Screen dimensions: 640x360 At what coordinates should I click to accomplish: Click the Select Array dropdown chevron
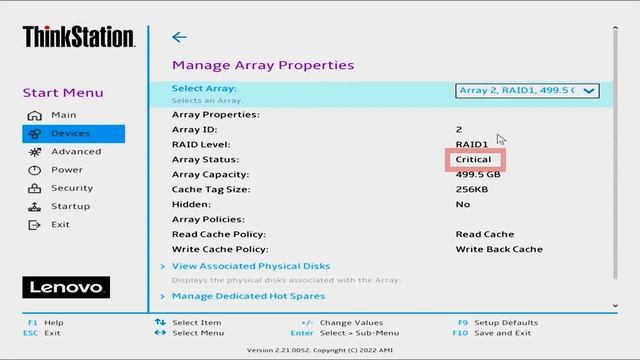[x=589, y=91]
